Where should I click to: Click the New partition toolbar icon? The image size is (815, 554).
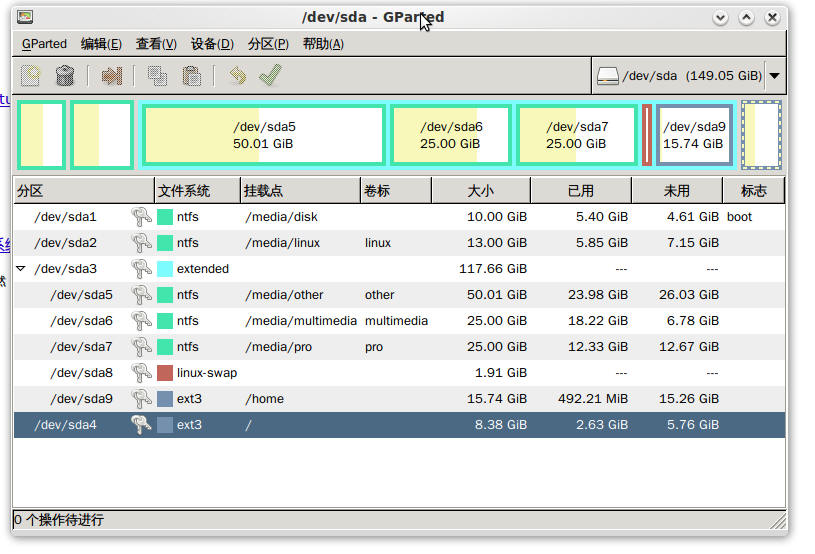[x=31, y=75]
